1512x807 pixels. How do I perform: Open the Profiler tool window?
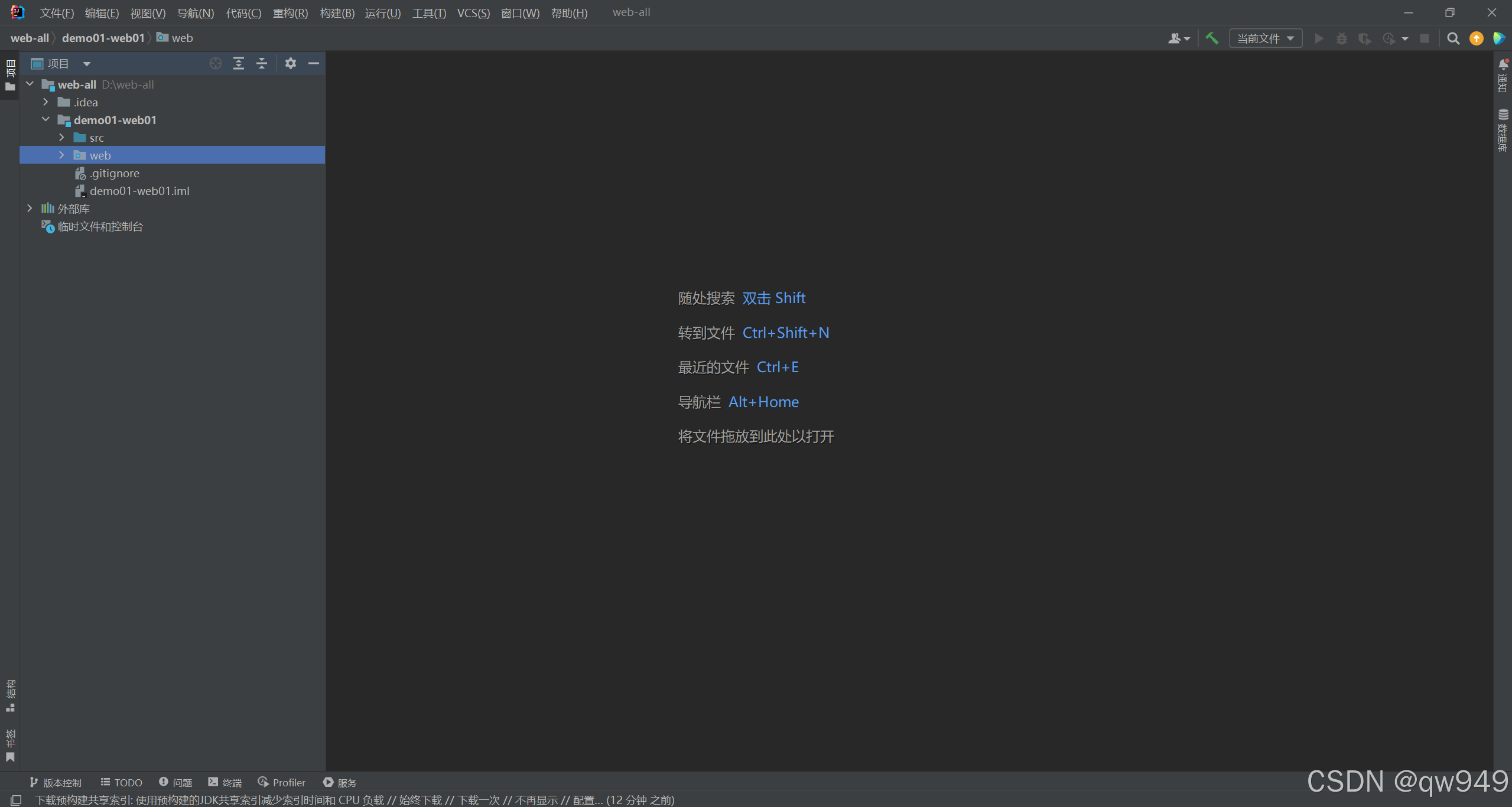click(x=282, y=782)
